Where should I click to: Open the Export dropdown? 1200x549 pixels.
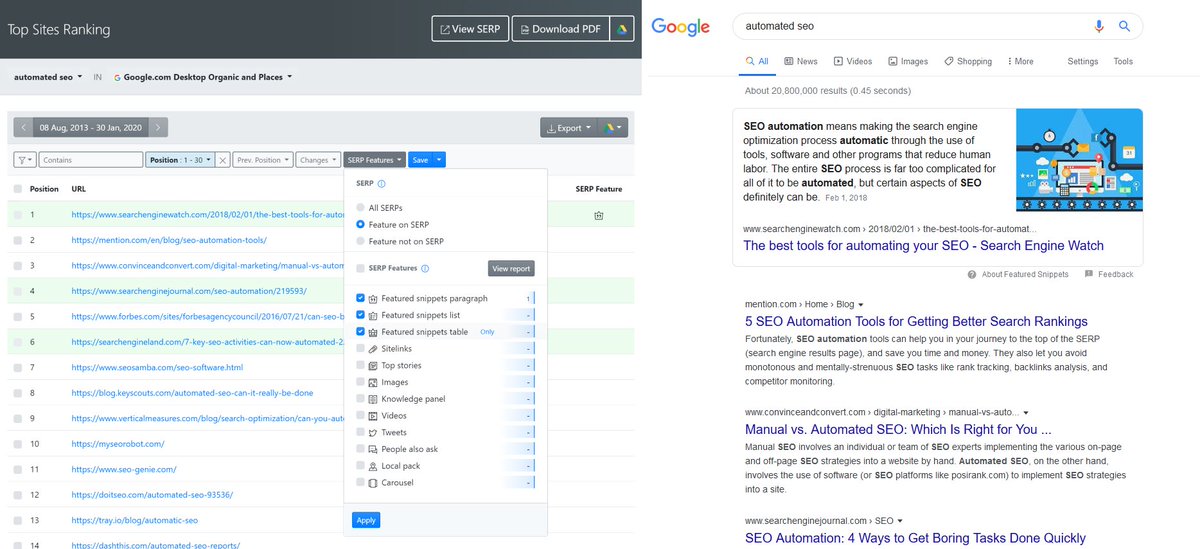tap(570, 128)
